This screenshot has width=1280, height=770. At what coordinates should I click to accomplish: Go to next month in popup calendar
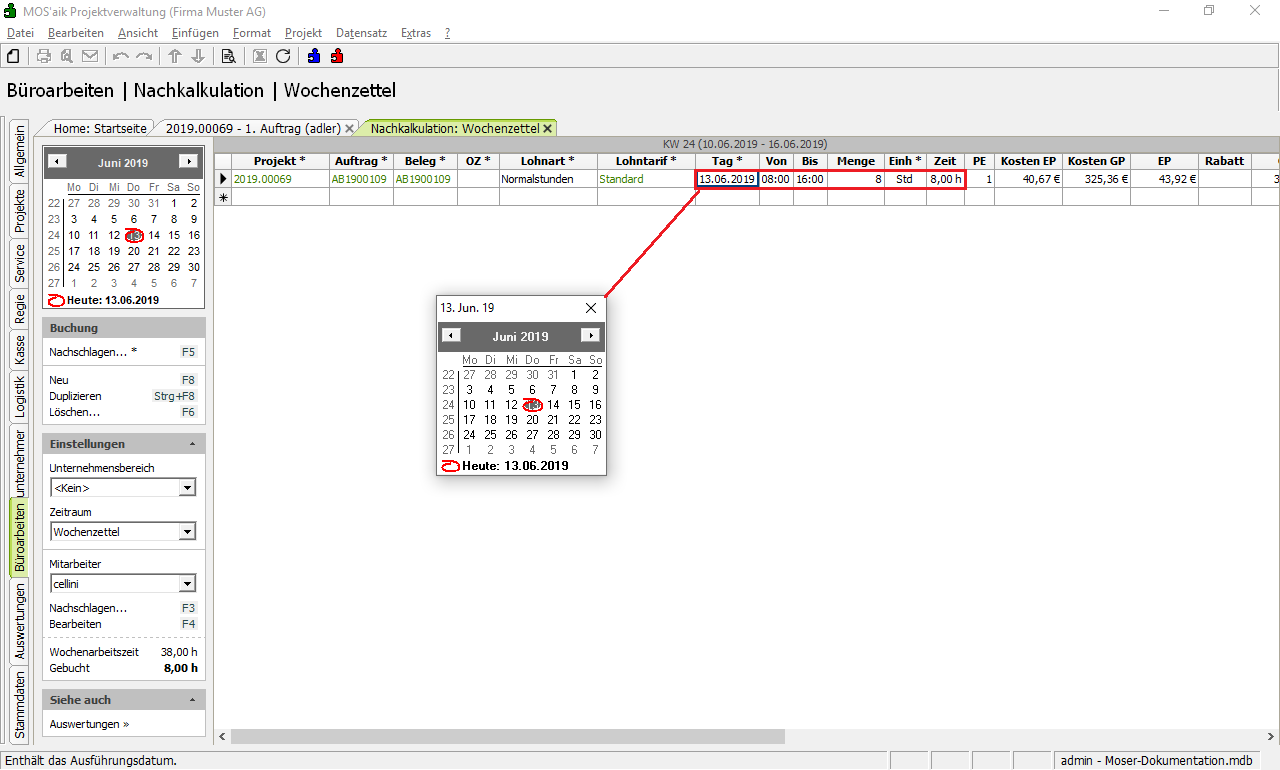point(591,336)
